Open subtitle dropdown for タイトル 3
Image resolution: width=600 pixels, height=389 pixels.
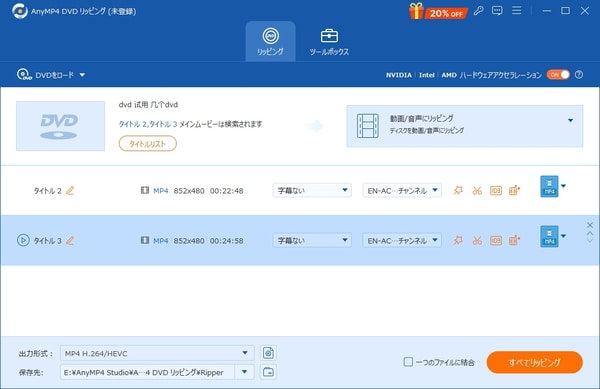click(x=312, y=240)
